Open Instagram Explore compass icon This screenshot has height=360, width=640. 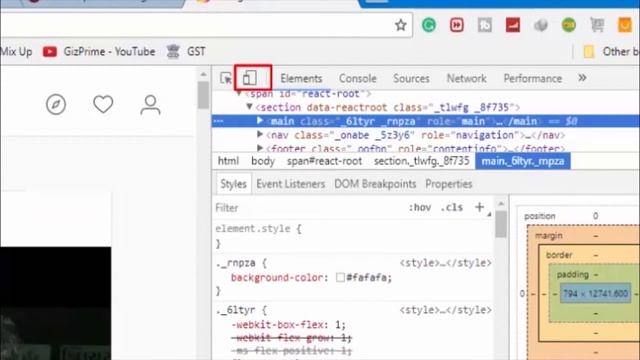click(56, 104)
